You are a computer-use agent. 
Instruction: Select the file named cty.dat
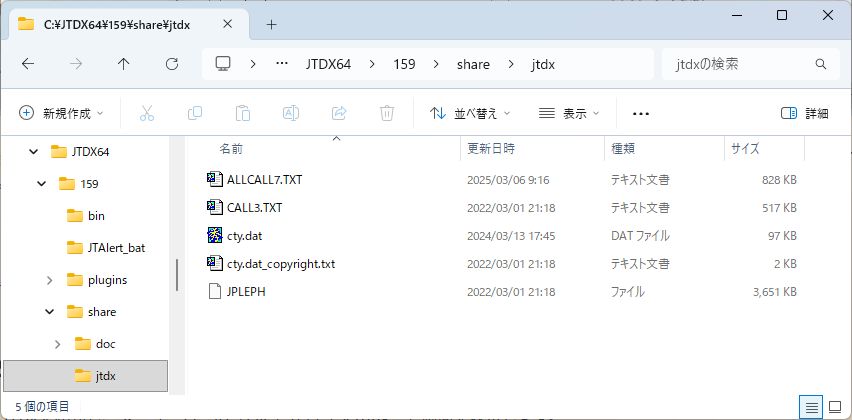pos(245,236)
